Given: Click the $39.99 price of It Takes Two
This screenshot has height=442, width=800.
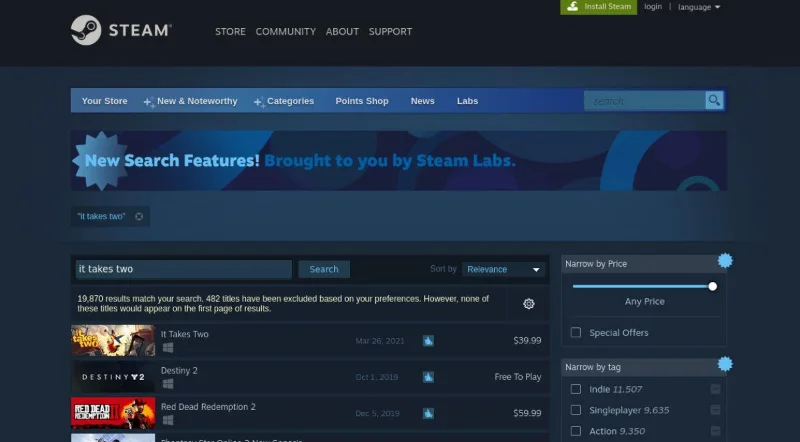Looking at the screenshot, I should pos(527,340).
